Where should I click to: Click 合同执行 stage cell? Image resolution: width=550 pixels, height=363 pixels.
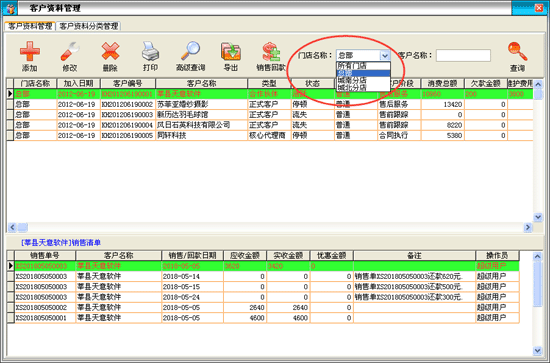click(x=399, y=135)
